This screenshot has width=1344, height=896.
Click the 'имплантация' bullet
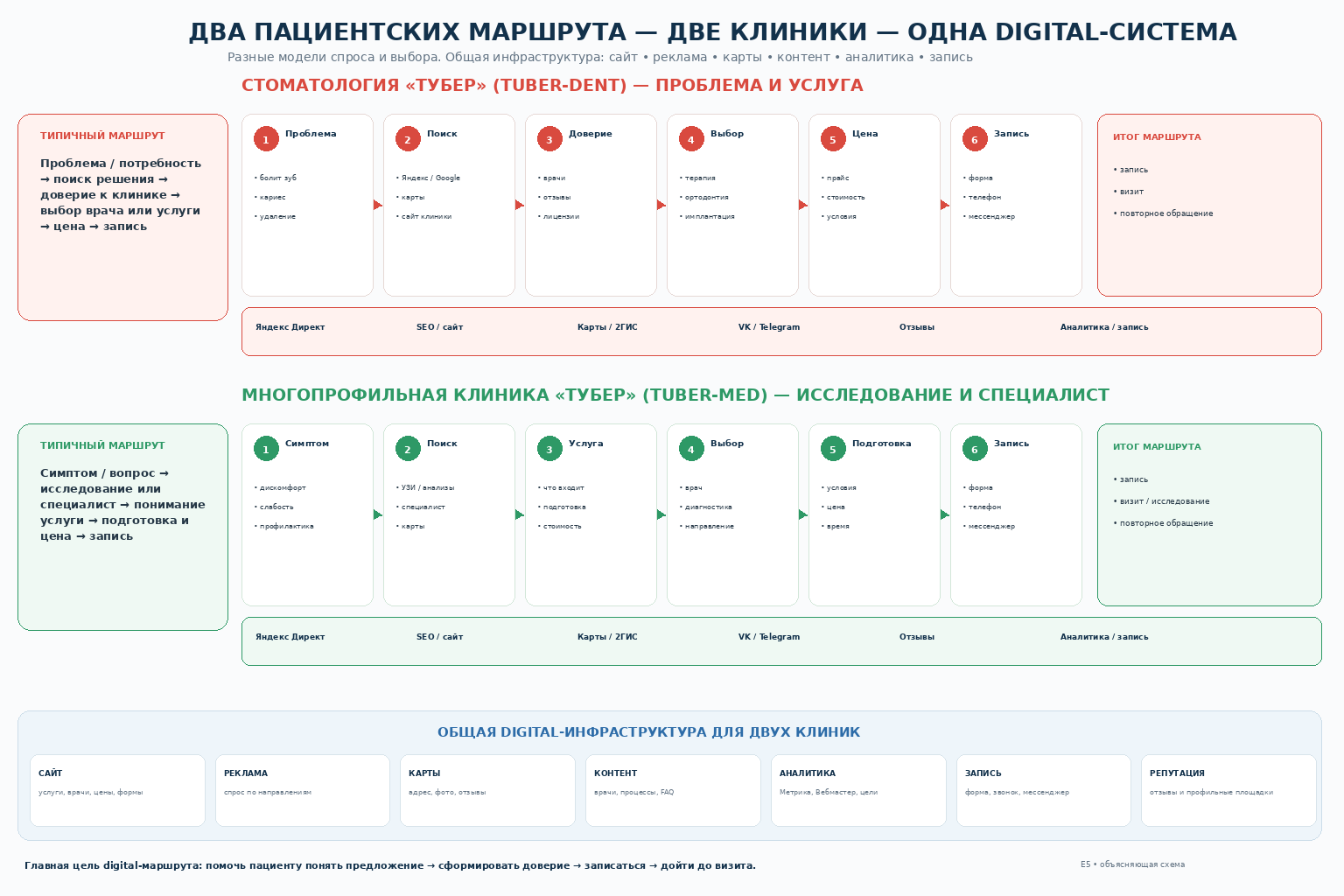(707, 217)
